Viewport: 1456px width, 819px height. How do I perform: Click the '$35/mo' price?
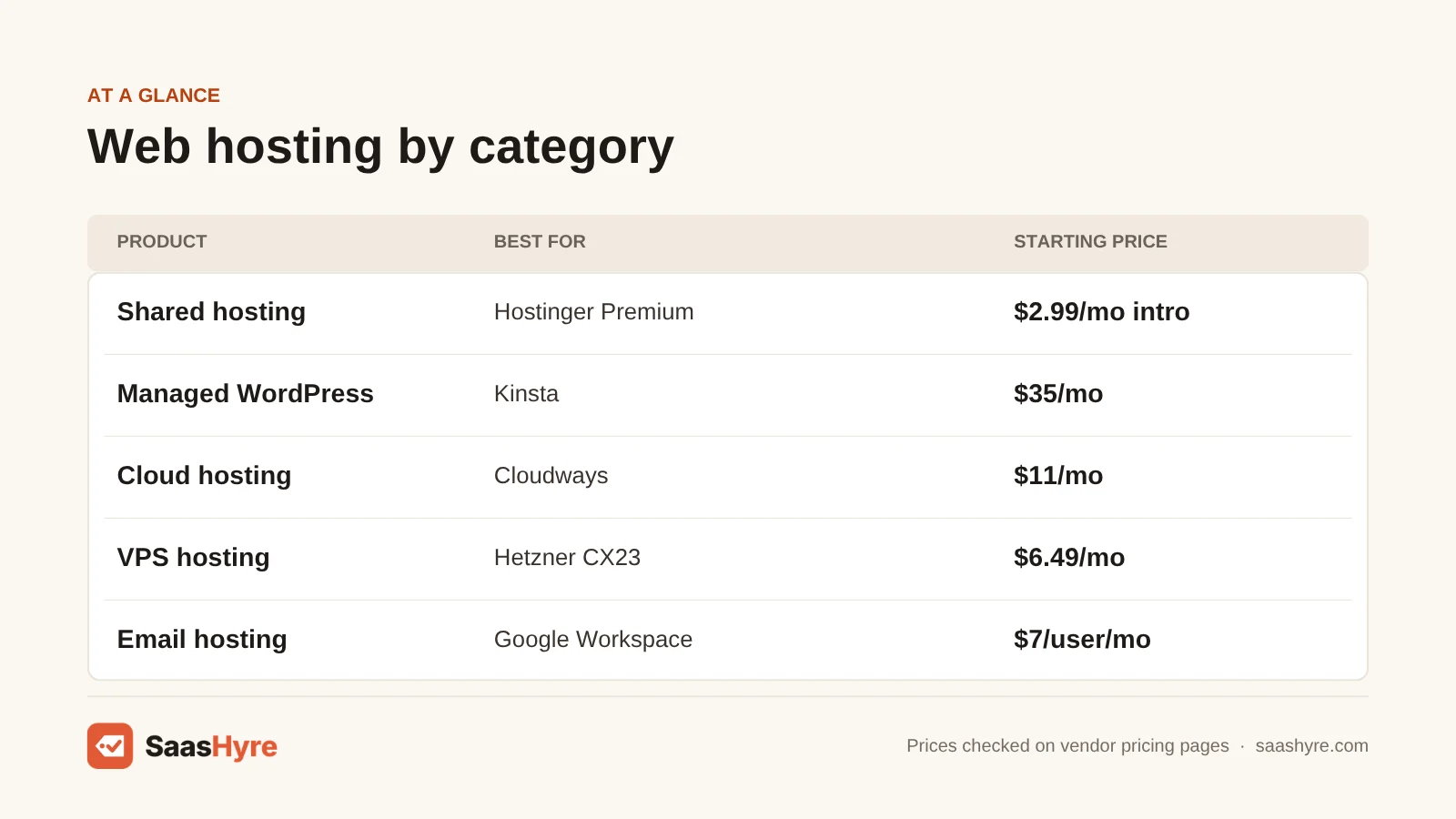(1058, 393)
